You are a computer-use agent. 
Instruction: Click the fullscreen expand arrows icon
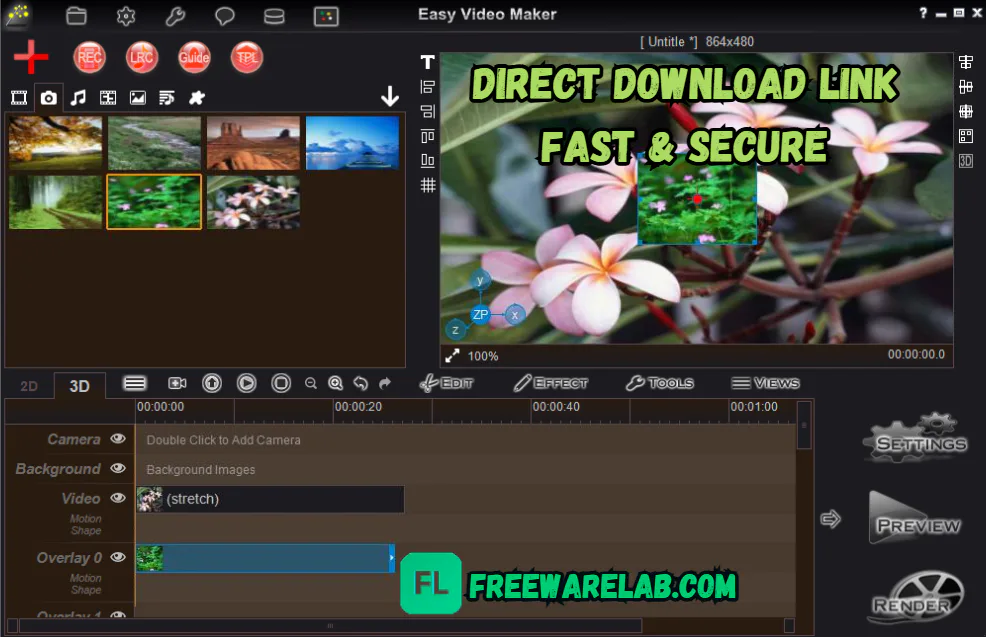pyautogui.click(x=452, y=356)
